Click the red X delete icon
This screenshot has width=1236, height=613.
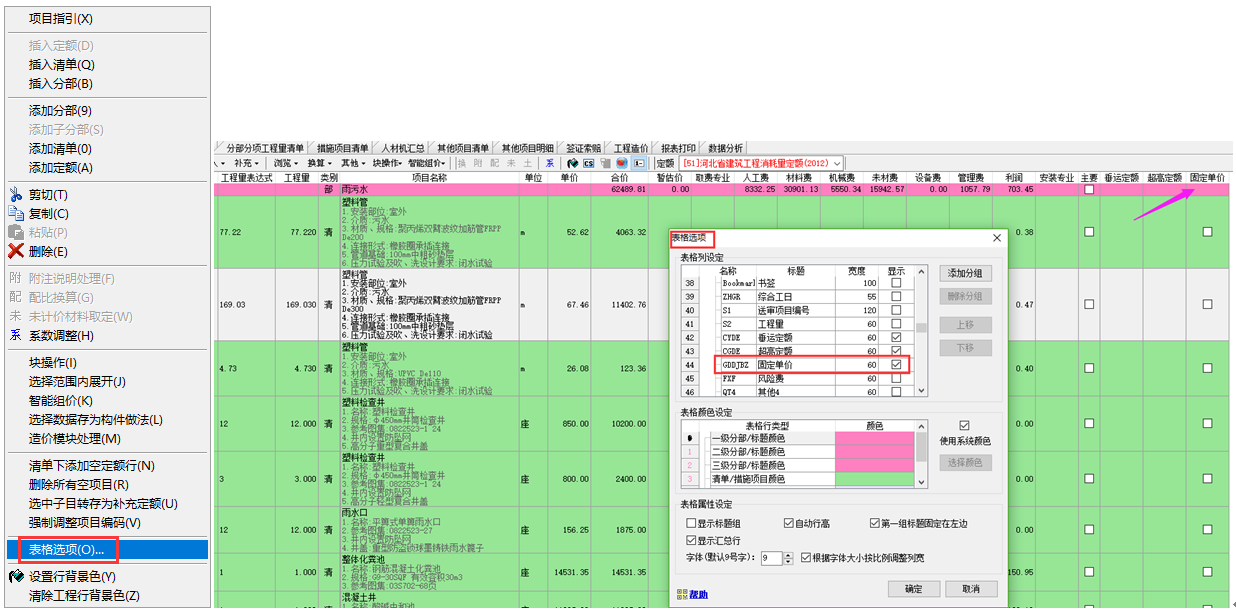point(16,252)
